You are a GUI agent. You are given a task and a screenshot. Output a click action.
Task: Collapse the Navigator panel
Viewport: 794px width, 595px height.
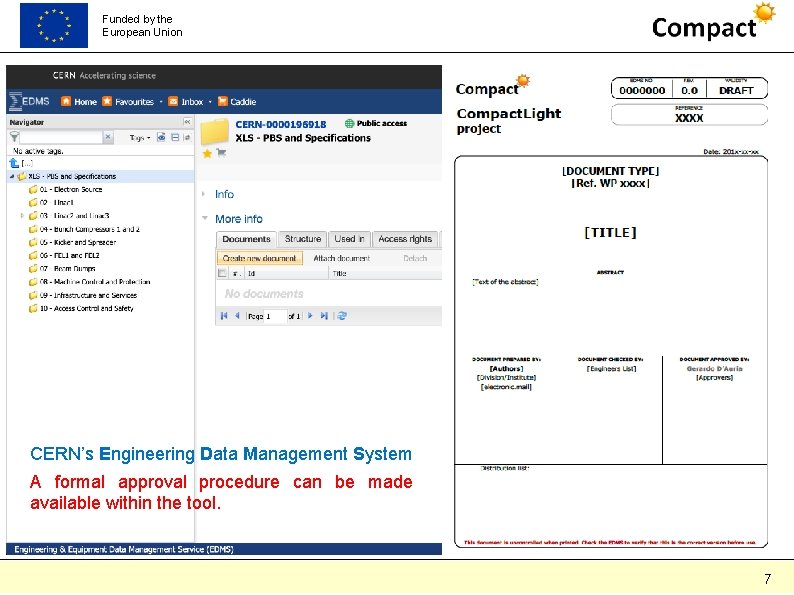187,122
